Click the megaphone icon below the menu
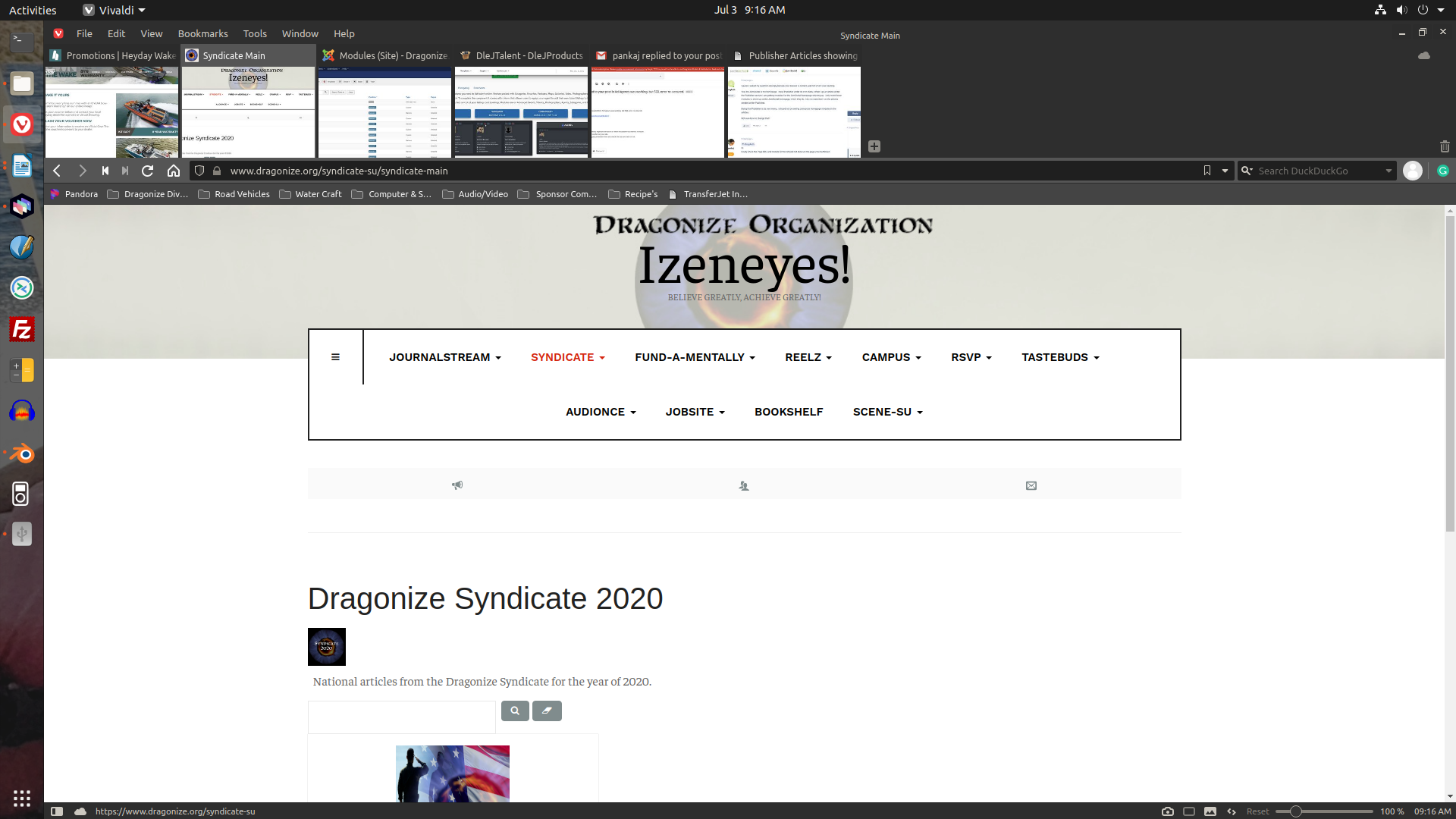1456x819 pixels. (457, 485)
